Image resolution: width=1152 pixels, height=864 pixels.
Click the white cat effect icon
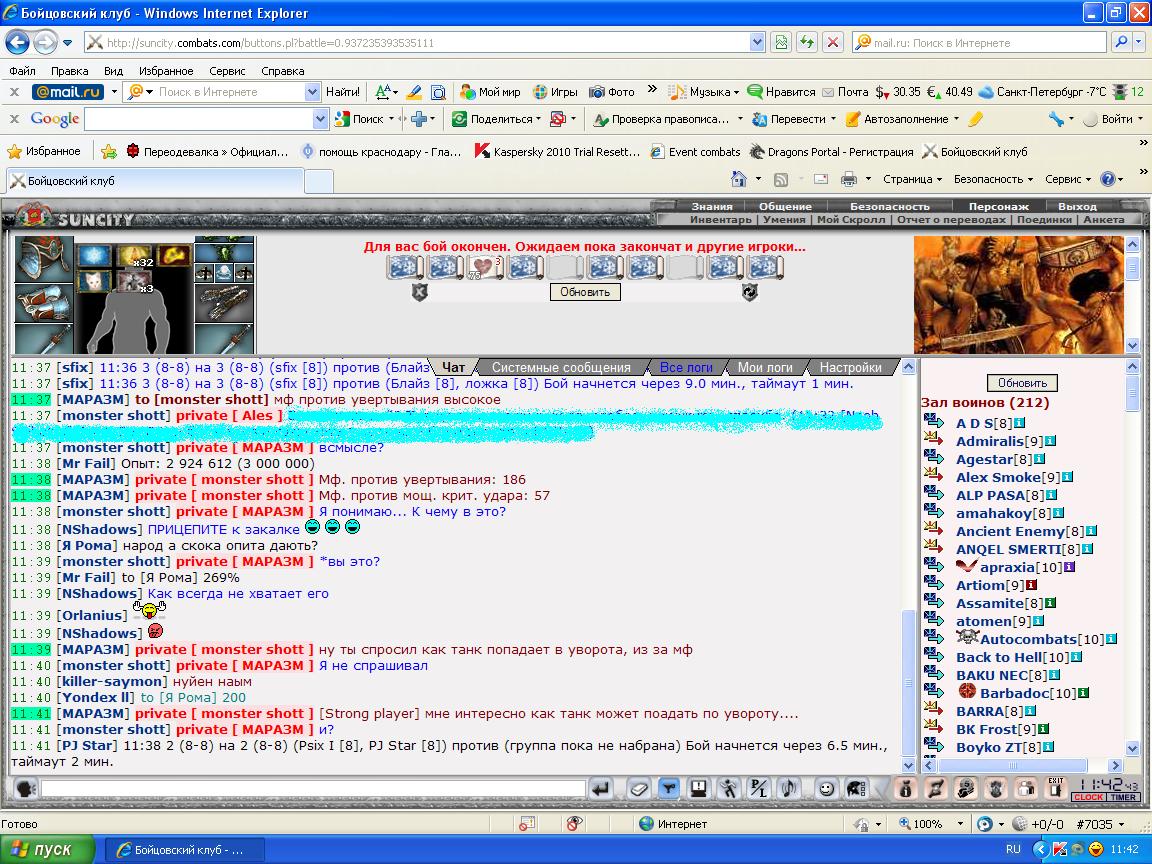pyautogui.click(x=95, y=280)
